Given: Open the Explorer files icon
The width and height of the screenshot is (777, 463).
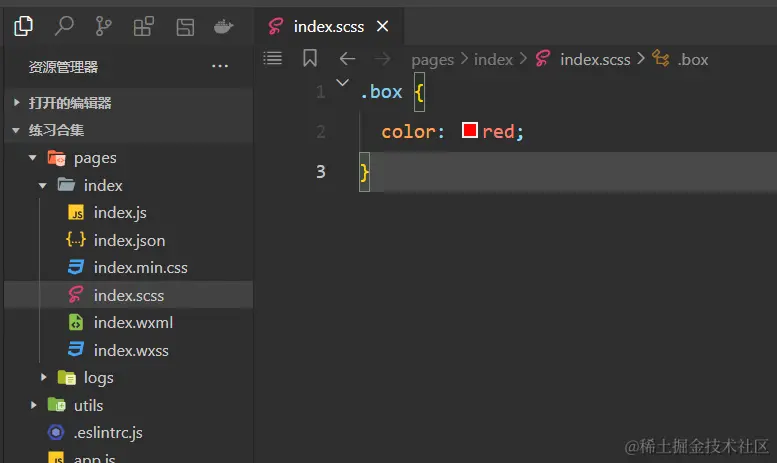Looking at the screenshot, I should [24, 26].
